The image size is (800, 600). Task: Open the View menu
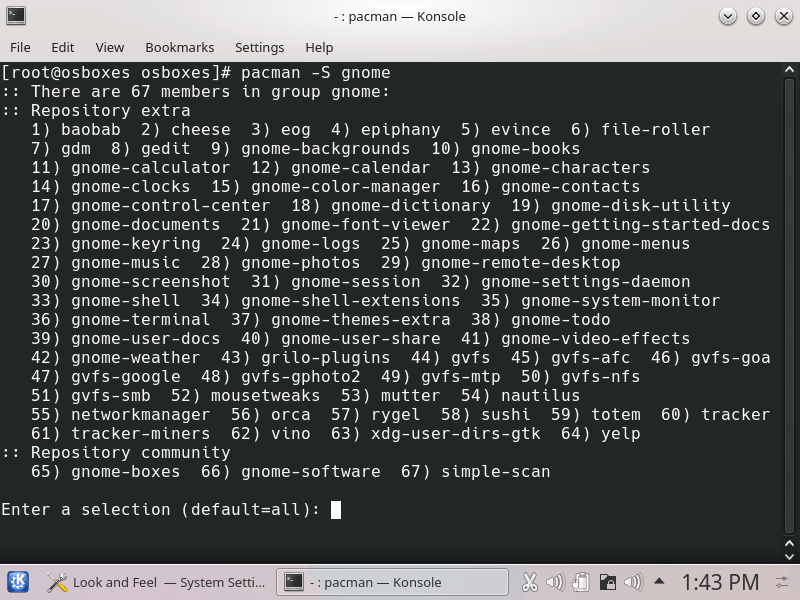click(112, 47)
